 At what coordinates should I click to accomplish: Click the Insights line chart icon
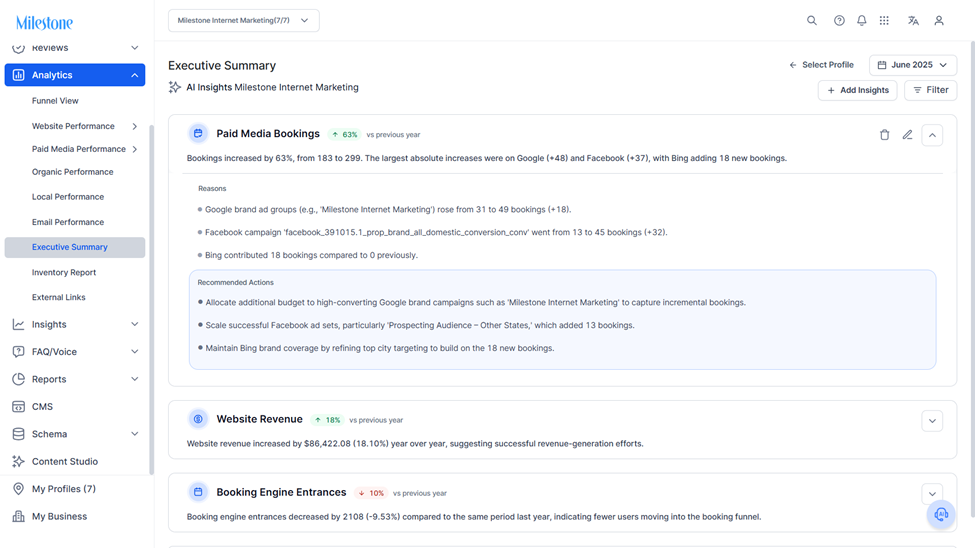pos(19,324)
